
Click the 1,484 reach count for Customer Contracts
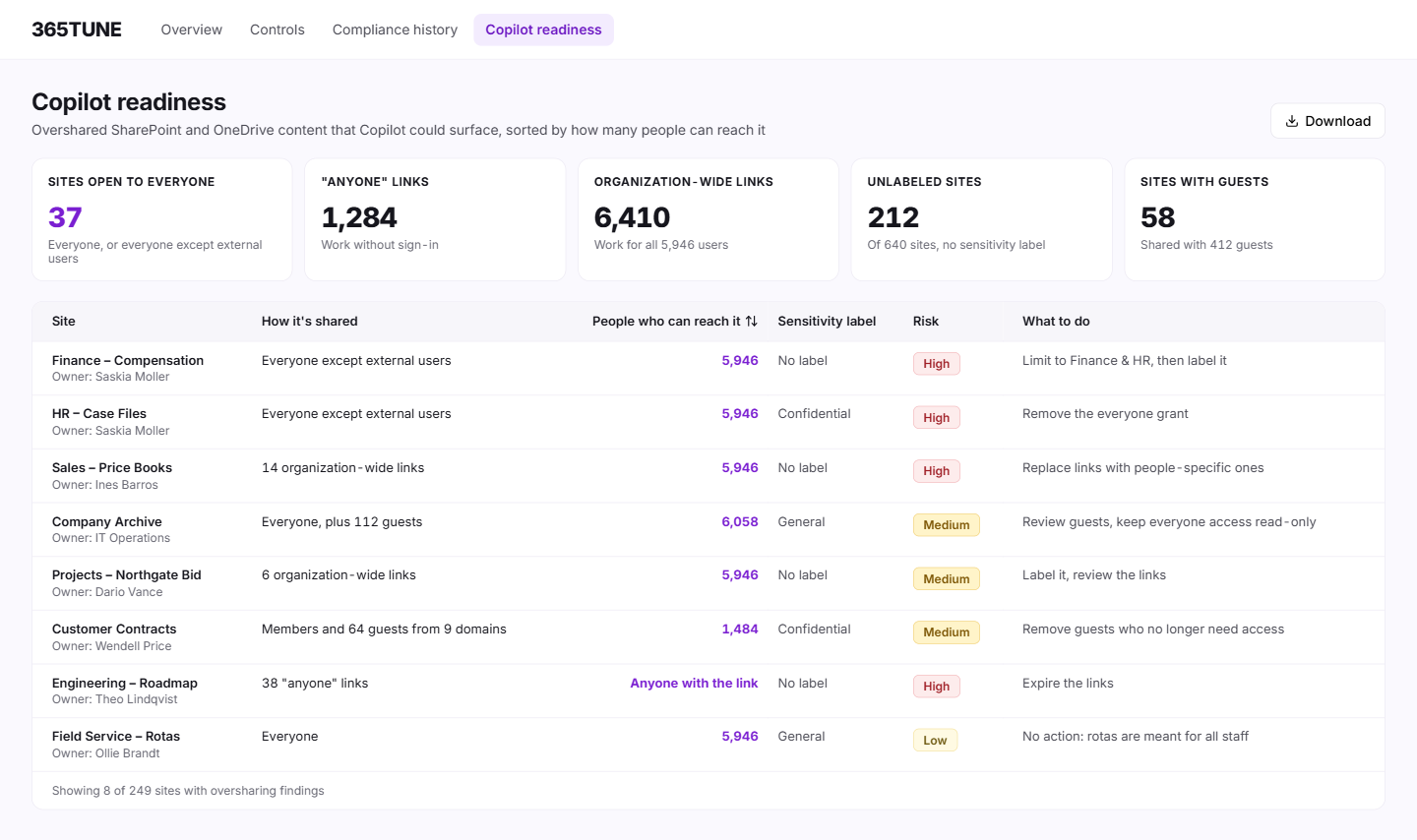tap(740, 630)
